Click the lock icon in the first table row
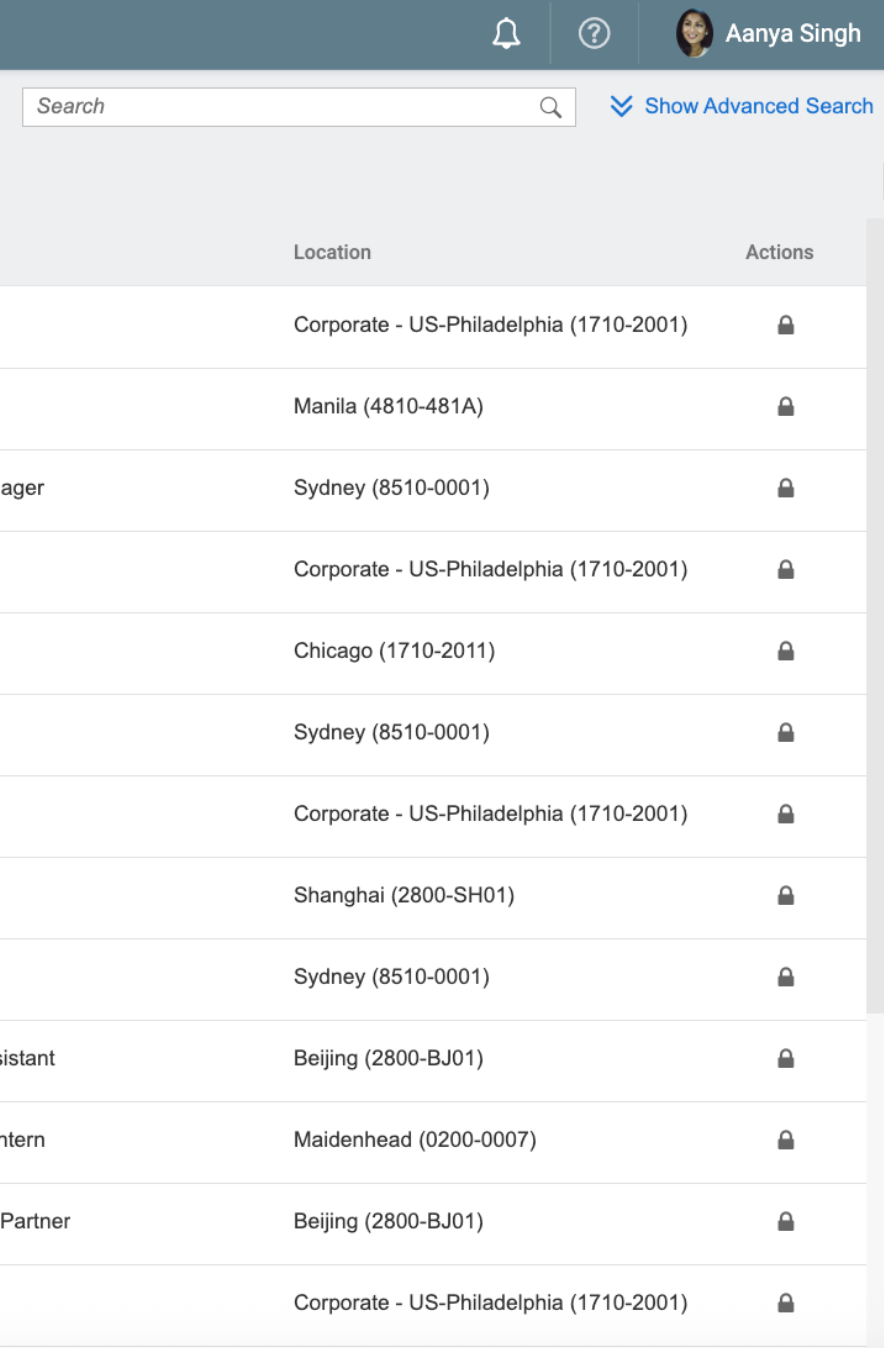The image size is (884, 1348). pos(785,325)
